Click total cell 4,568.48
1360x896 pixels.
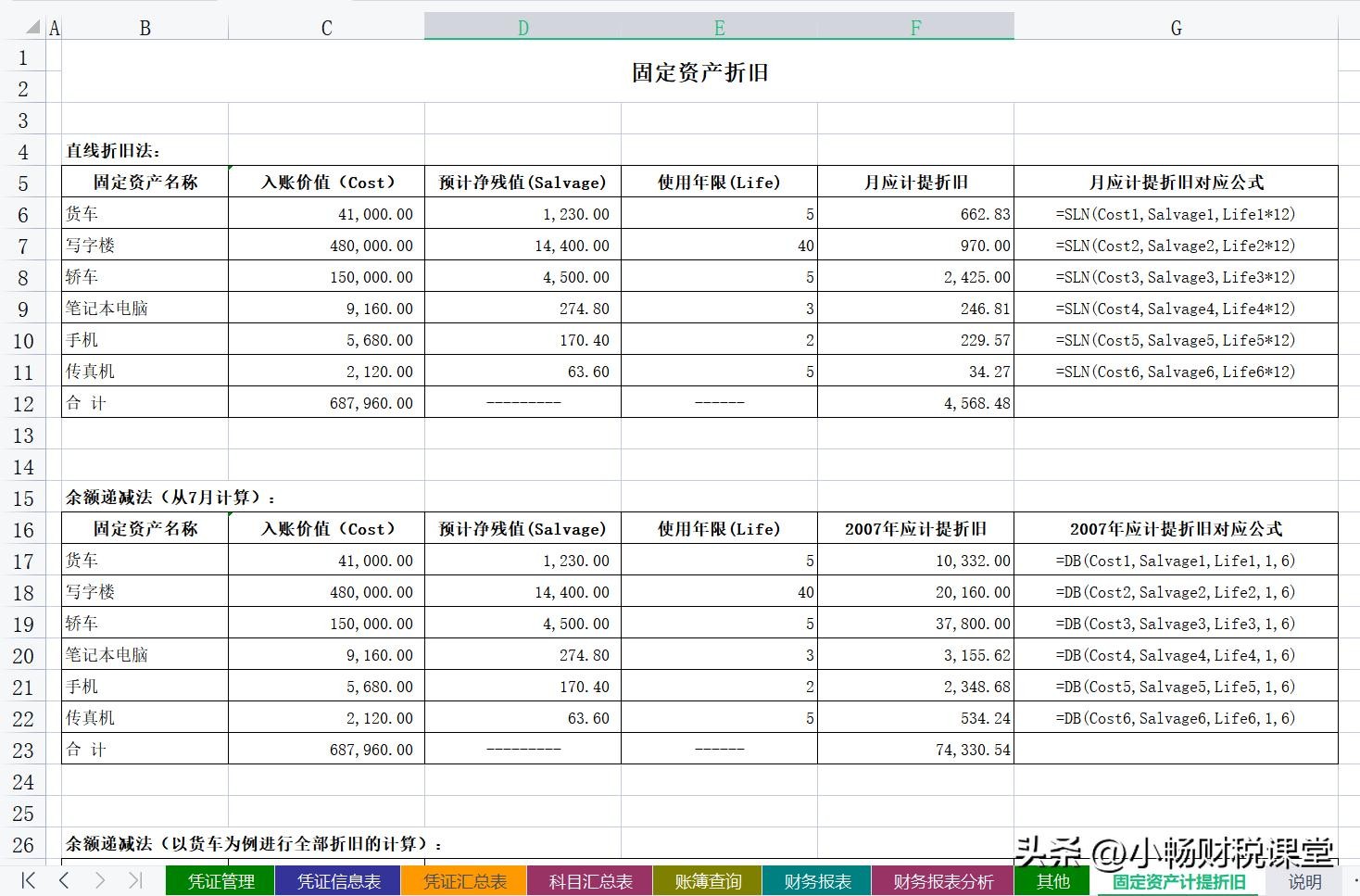915,403
